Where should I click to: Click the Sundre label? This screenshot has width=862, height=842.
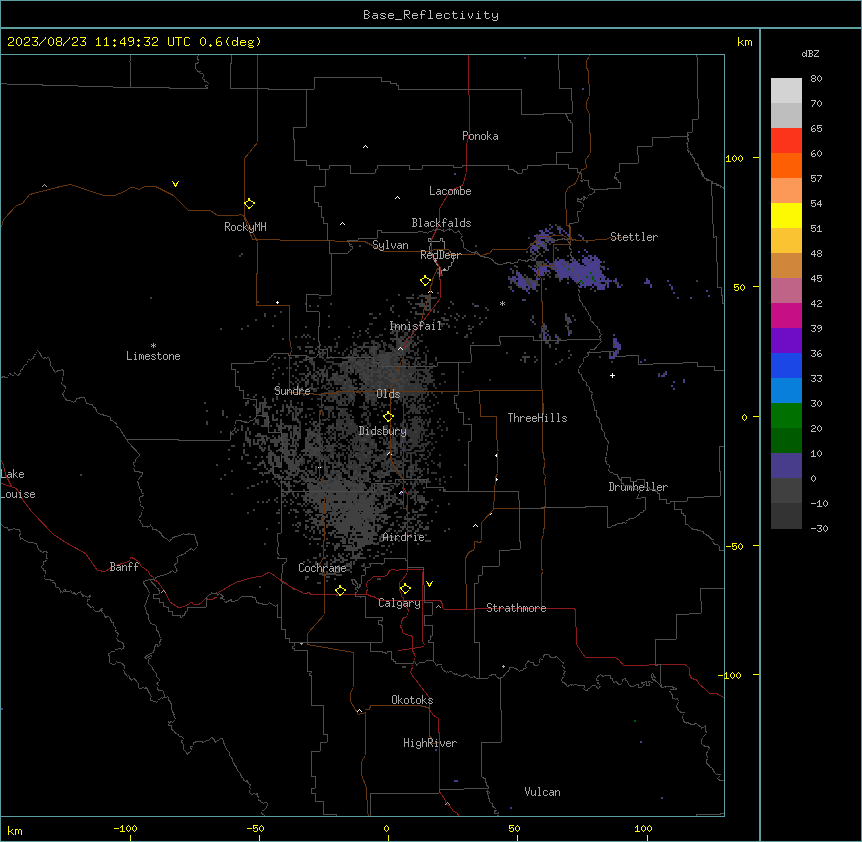(292, 391)
